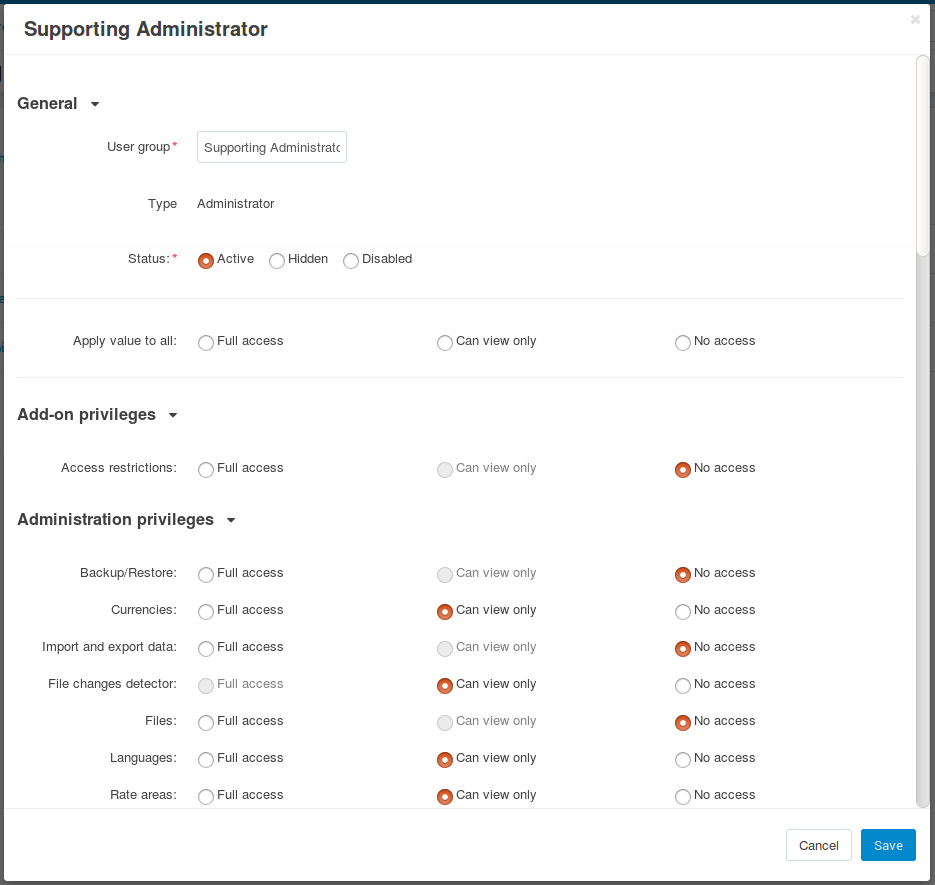Collapse the General section arrow
This screenshot has height=885, width=935.
tap(95, 104)
